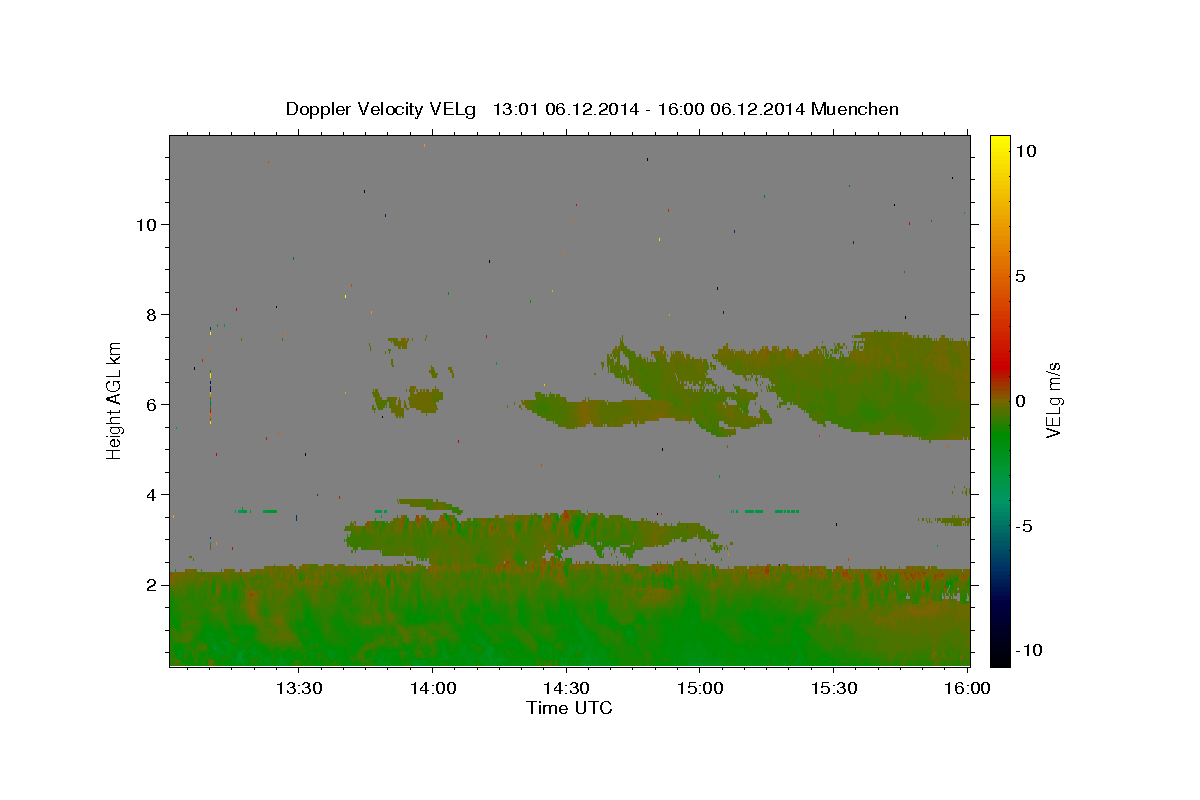Click the colorbar tick label -5
Viewport: 1200px width, 800px height.
(1024, 526)
